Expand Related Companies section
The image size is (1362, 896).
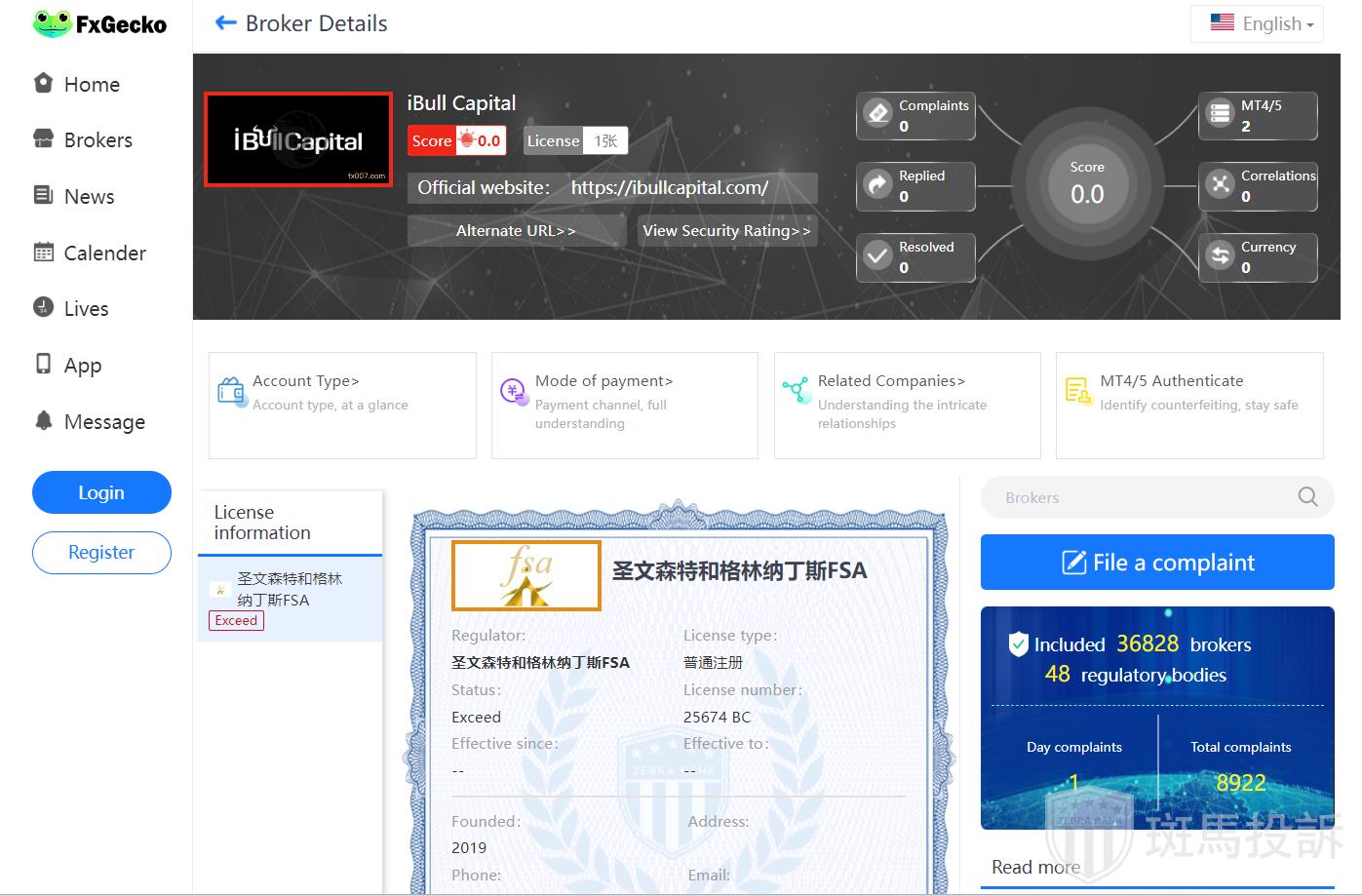[891, 381]
